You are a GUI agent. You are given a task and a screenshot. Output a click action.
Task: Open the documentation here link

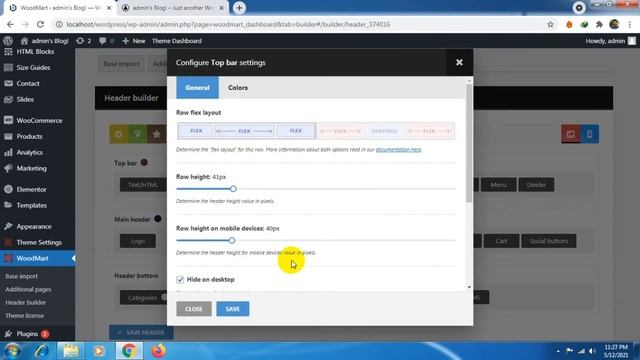pos(398,150)
